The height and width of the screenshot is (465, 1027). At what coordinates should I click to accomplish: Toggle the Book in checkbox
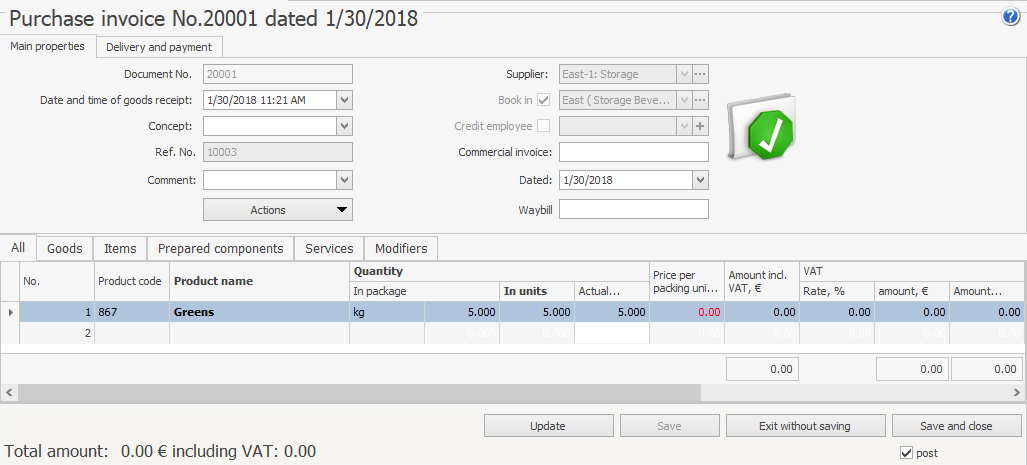544,100
